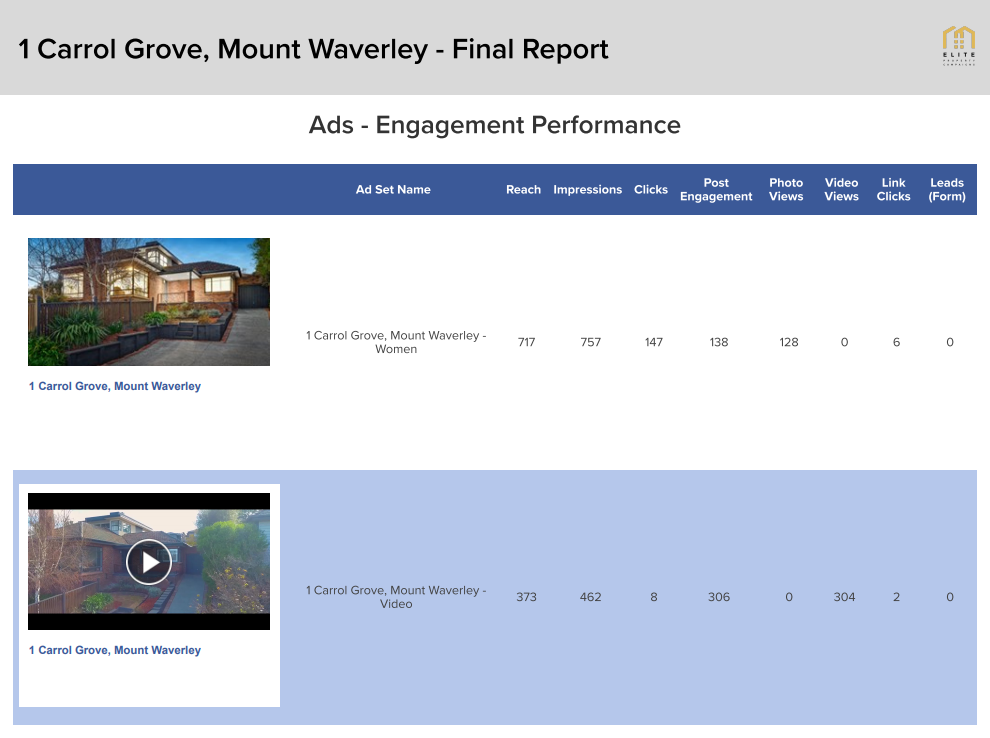Select the Leads (Form) column header
990x738 pixels.
pos(947,190)
